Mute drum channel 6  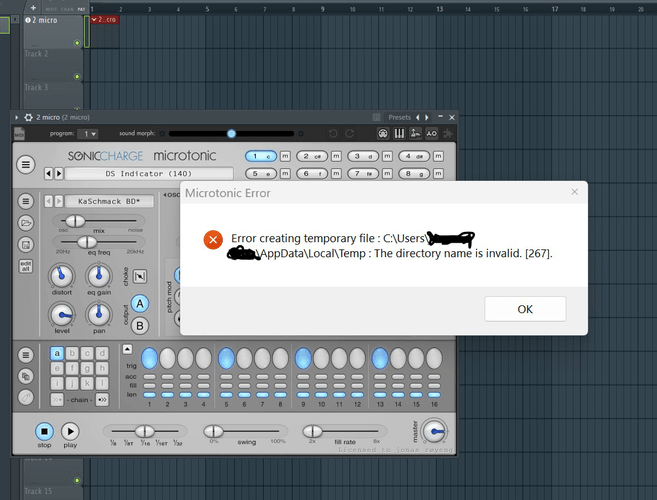click(x=336, y=174)
